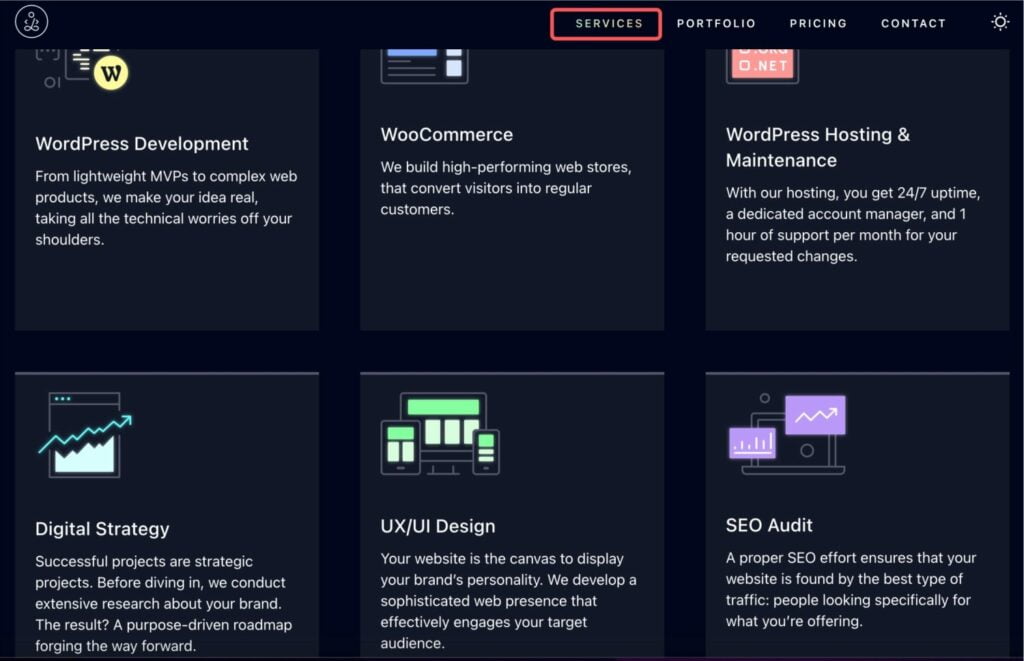This screenshot has height=661, width=1024.
Task: Open the UX/UI Design heading
Action: (438, 526)
